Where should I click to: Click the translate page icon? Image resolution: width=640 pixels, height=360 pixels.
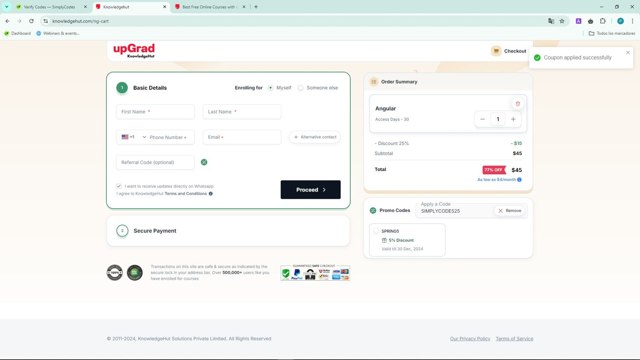pos(551,21)
